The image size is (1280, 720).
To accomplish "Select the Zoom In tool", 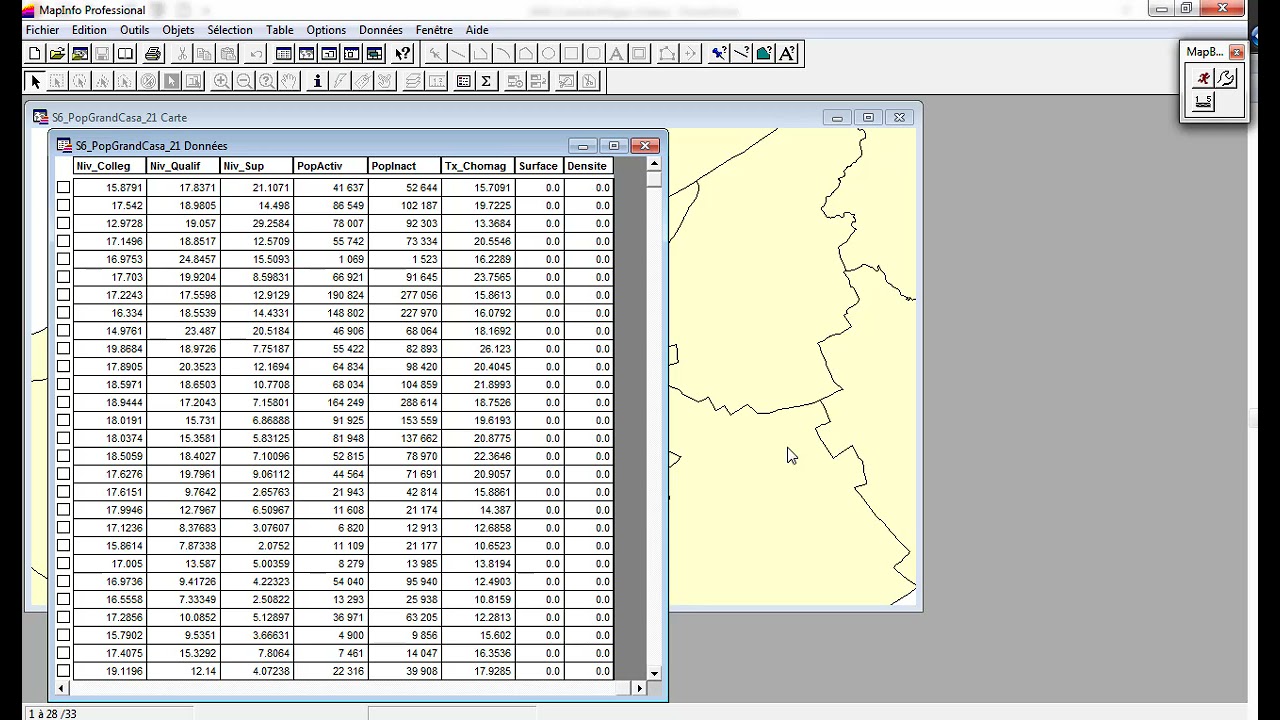I will 221,81.
